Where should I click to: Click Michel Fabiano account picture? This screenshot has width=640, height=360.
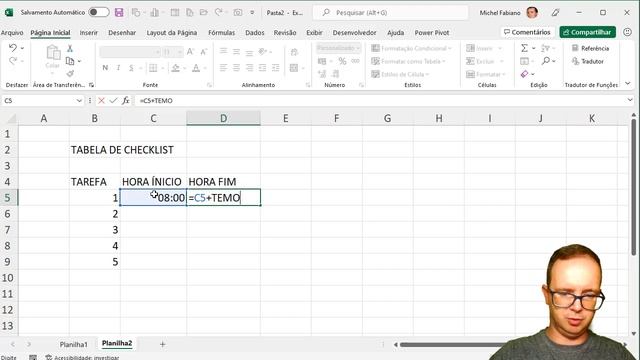point(532,13)
